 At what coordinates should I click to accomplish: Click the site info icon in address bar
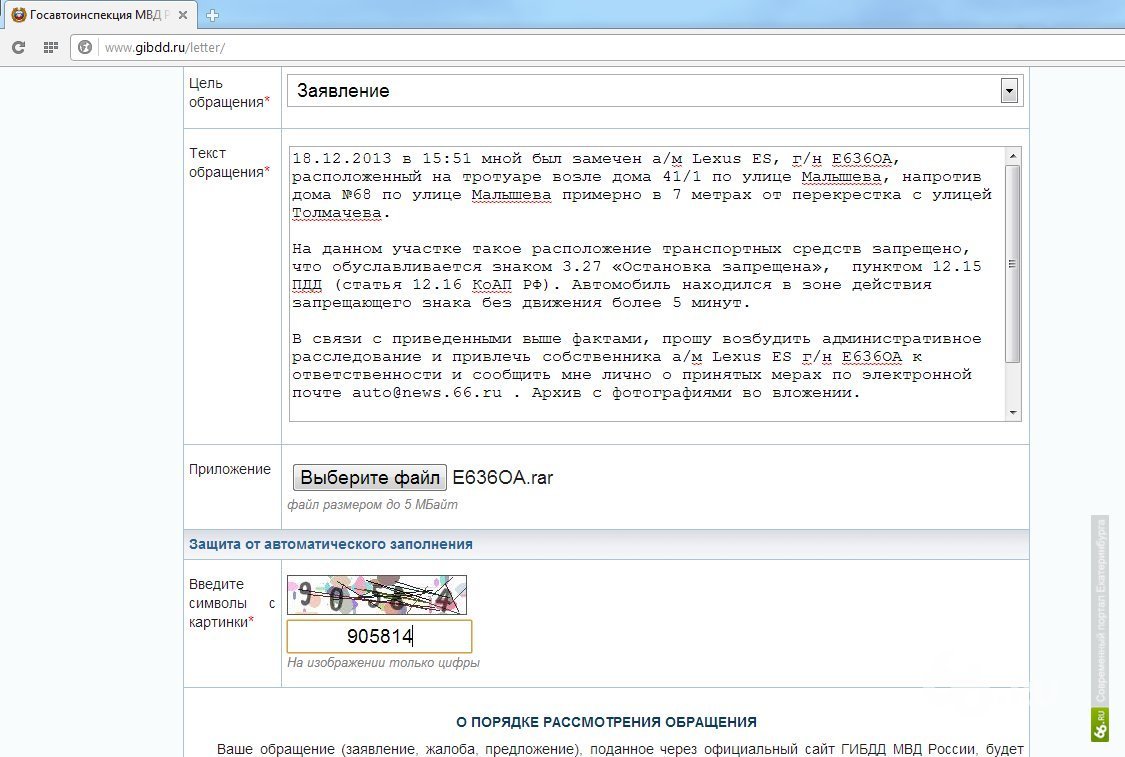[85, 47]
